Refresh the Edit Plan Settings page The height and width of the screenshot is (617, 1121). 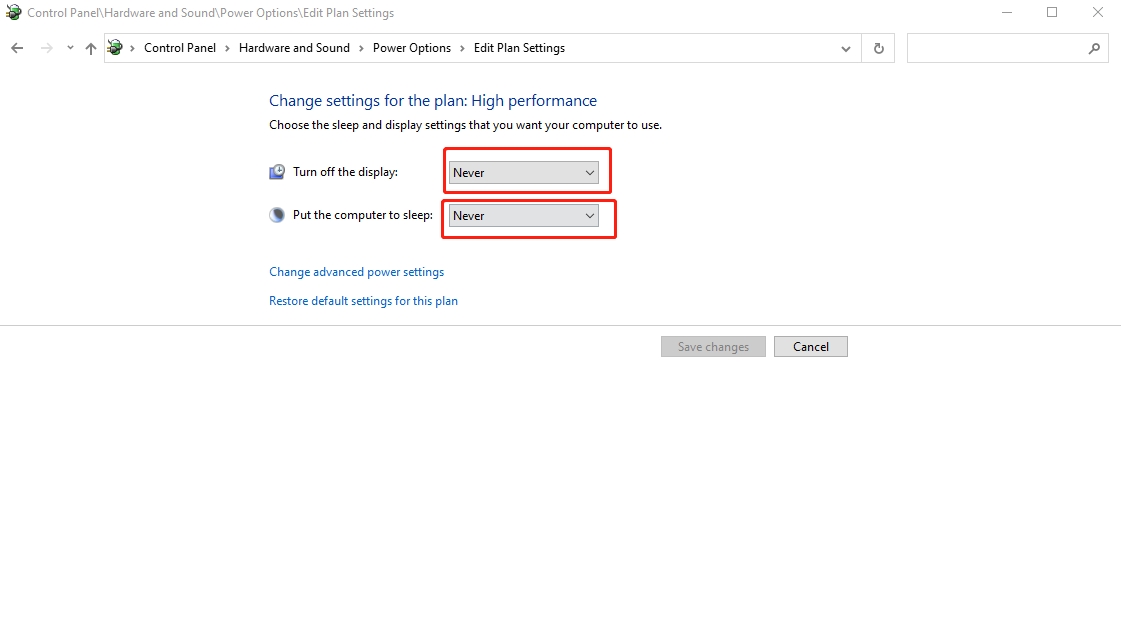point(879,48)
